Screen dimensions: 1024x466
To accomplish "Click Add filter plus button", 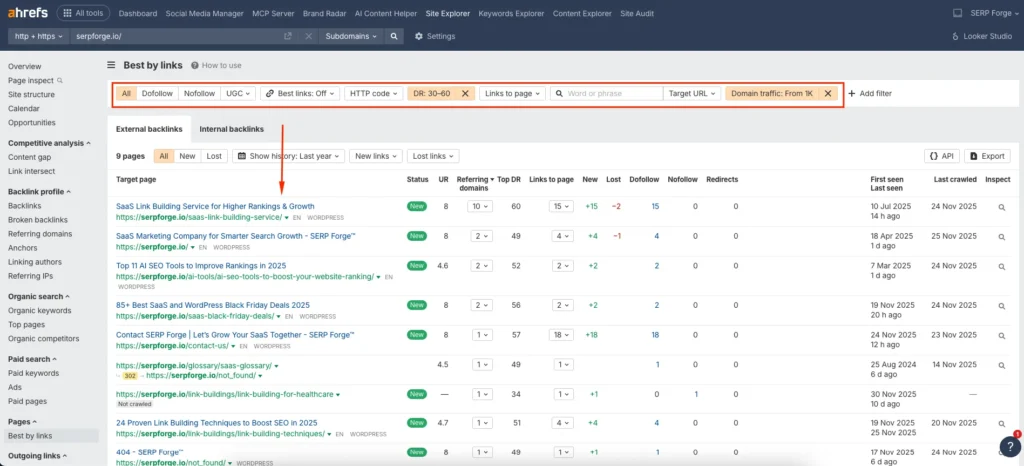I will point(869,93).
